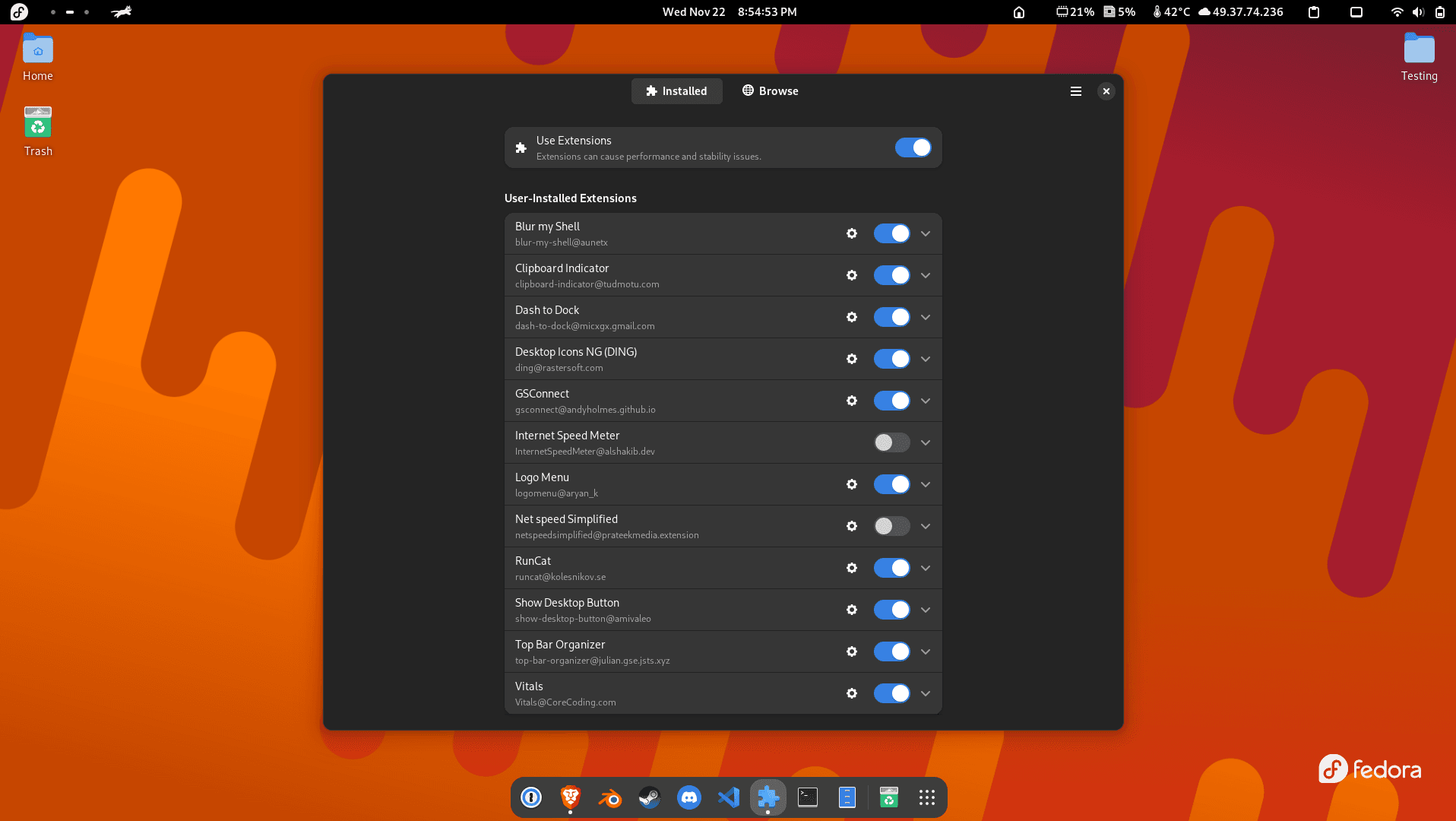Viewport: 1456px width, 821px height.
Task: Expand the Top Bar Organizer details chevron
Action: tap(926, 651)
